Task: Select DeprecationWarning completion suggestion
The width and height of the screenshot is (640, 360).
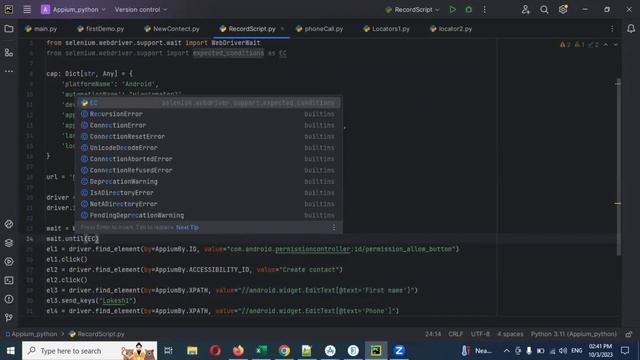Action: coord(209,181)
